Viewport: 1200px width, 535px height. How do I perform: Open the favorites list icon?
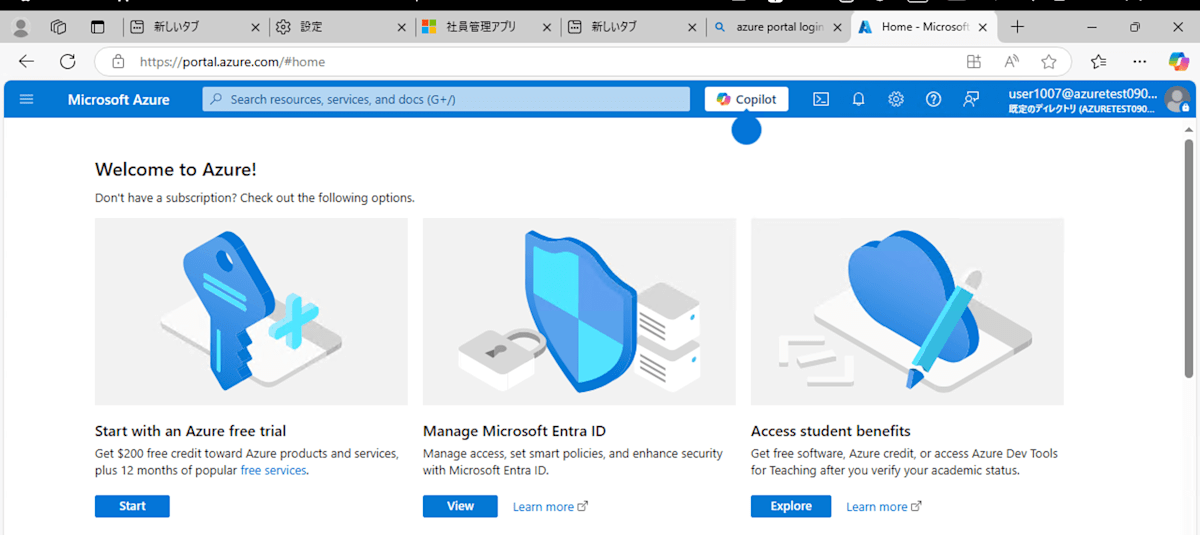tap(1099, 61)
